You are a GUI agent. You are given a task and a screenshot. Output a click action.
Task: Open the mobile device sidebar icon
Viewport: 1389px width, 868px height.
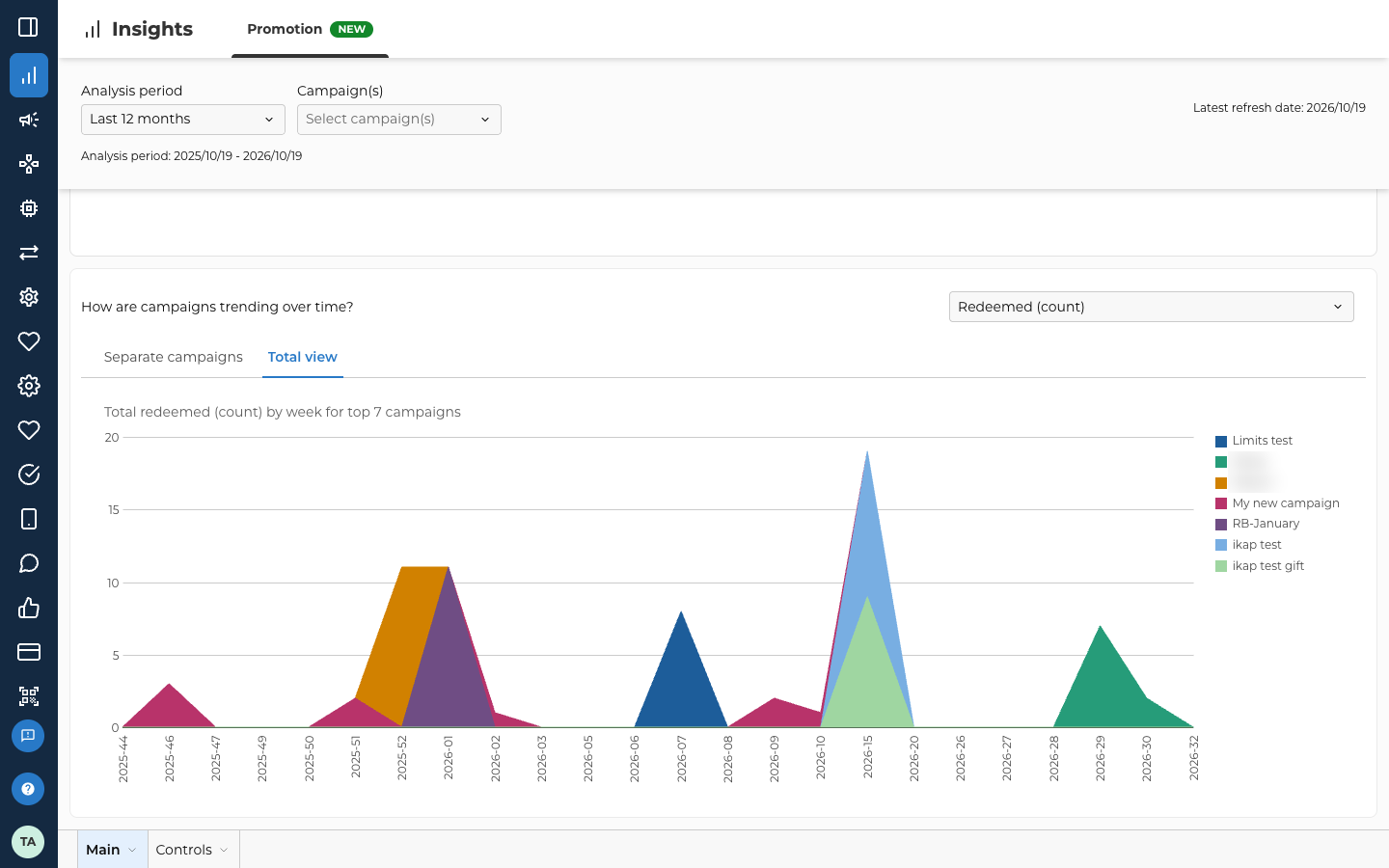tap(29, 519)
